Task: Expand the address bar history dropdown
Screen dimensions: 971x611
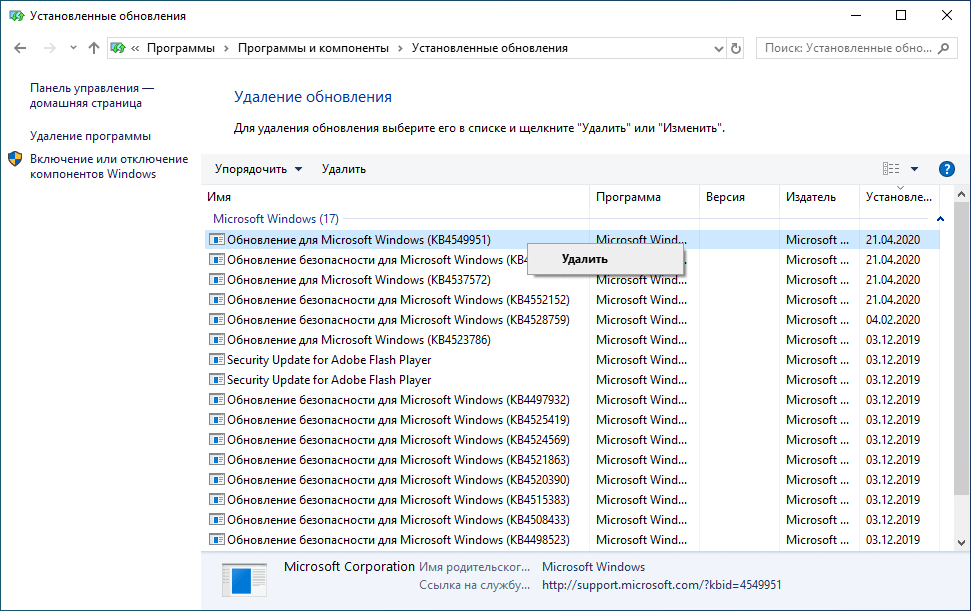Action: click(718, 48)
